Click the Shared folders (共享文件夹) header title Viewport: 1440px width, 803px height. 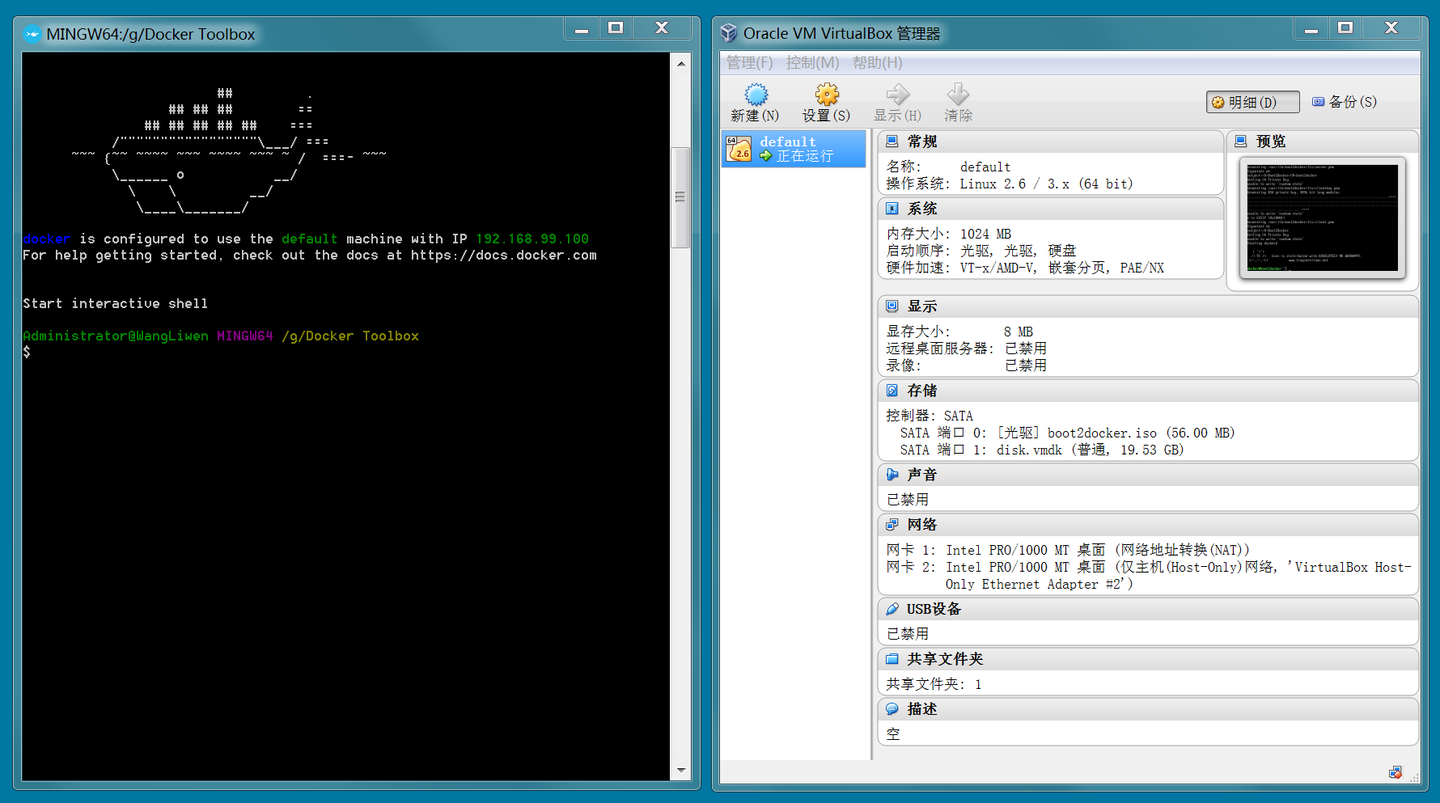pos(945,659)
